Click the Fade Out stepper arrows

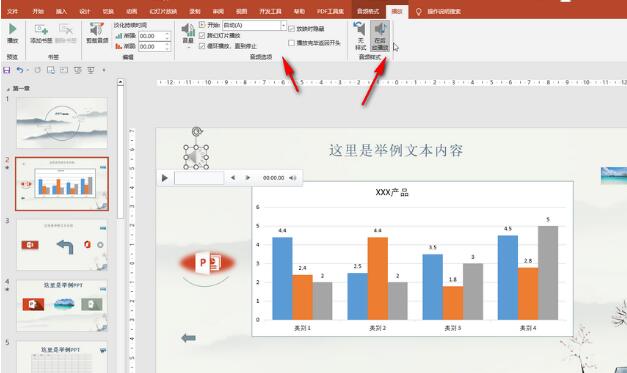168,46
